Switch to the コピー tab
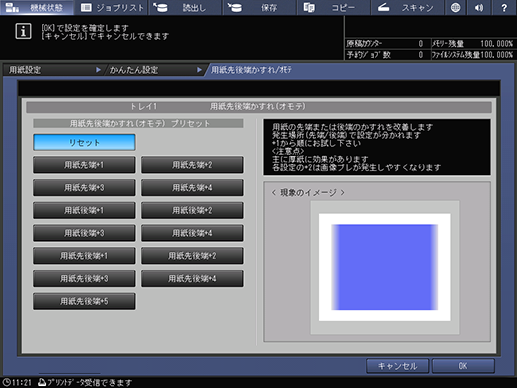The image size is (517, 388). [334, 7]
